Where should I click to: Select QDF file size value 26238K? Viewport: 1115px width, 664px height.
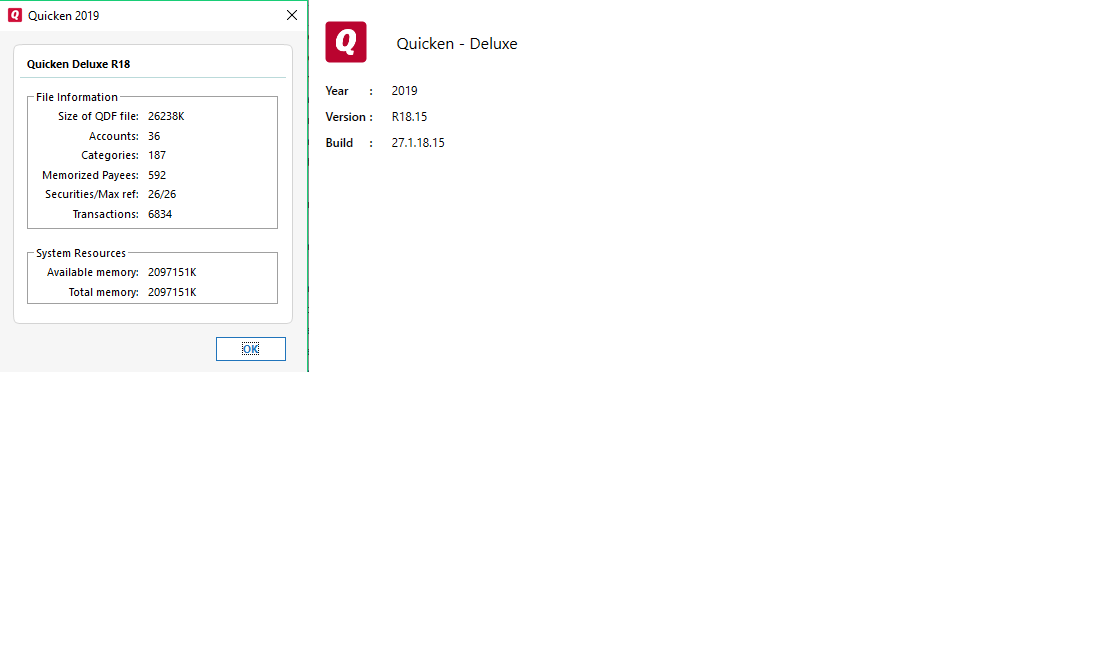[x=166, y=116]
